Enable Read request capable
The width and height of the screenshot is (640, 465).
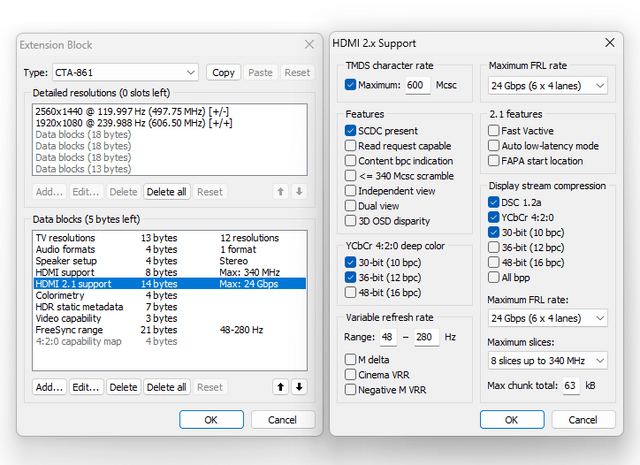coord(350,146)
